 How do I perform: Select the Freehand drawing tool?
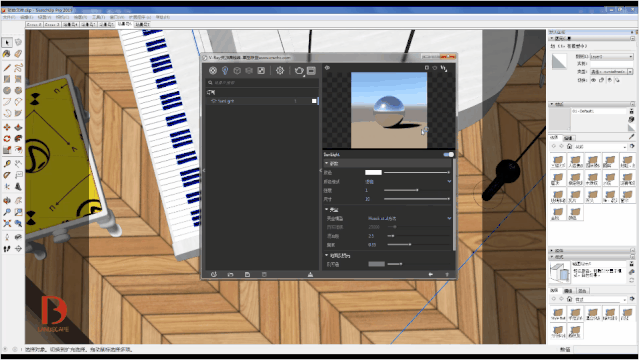point(18,68)
